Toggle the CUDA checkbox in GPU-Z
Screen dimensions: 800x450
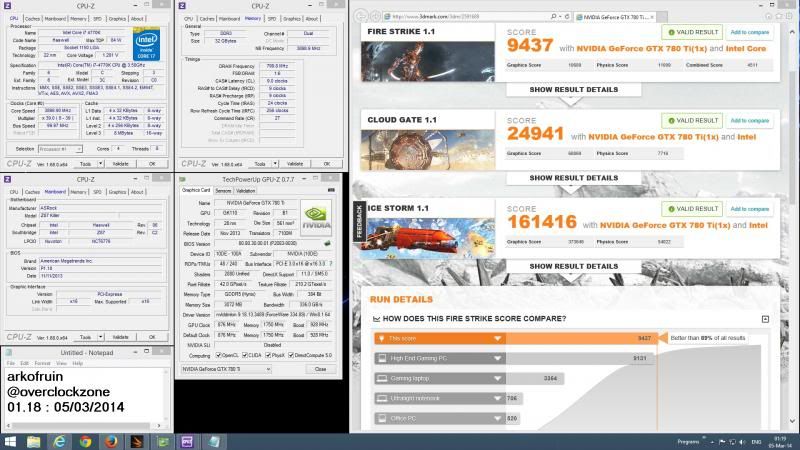(x=247, y=355)
